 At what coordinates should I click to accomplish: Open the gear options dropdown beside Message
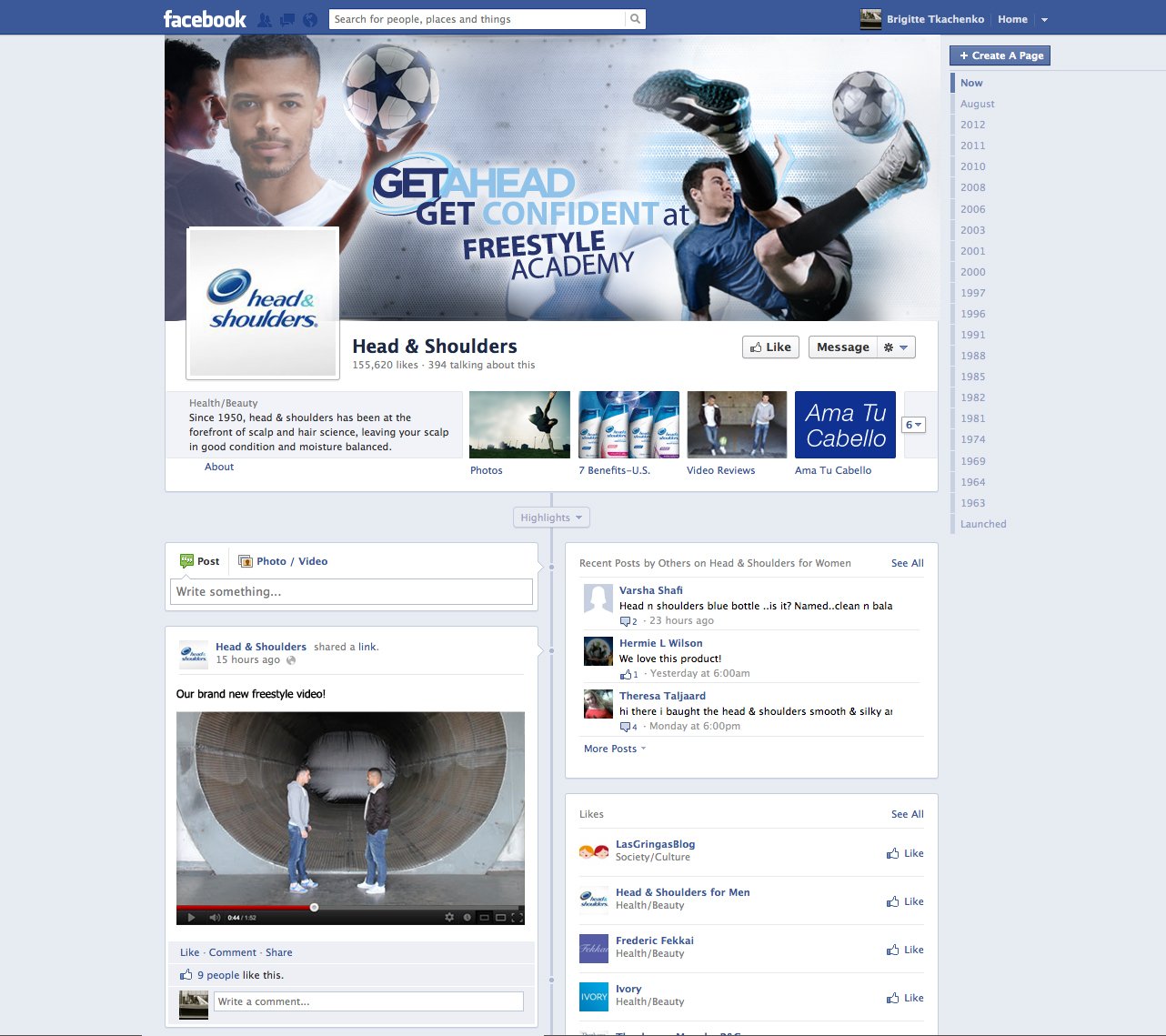pos(897,347)
